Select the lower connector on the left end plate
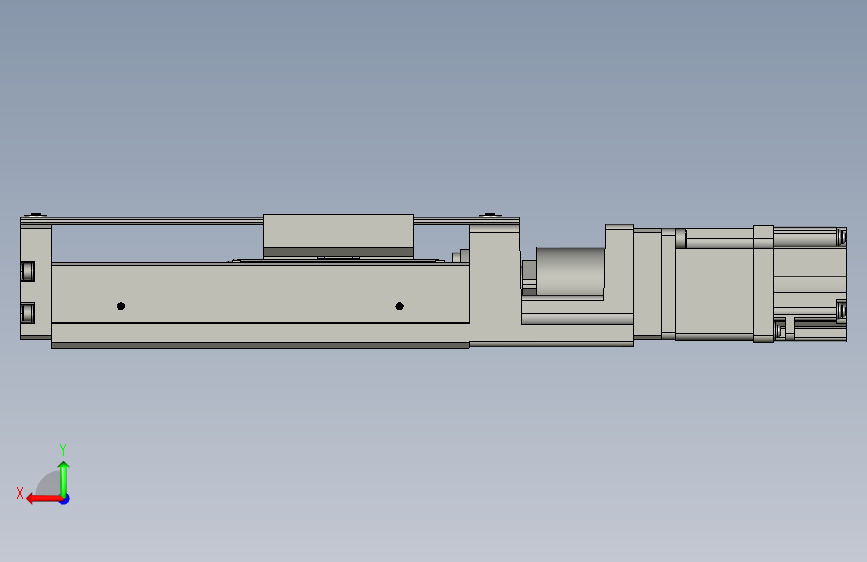The image size is (867, 562). [28, 313]
